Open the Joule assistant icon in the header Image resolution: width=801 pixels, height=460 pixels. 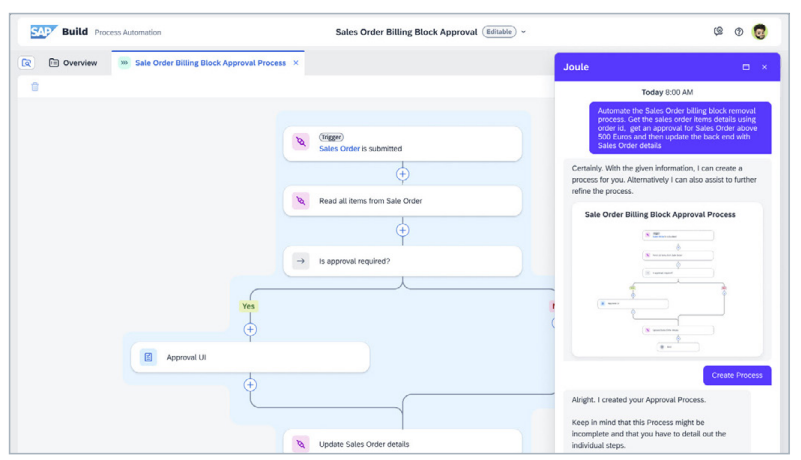[x=718, y=32]
